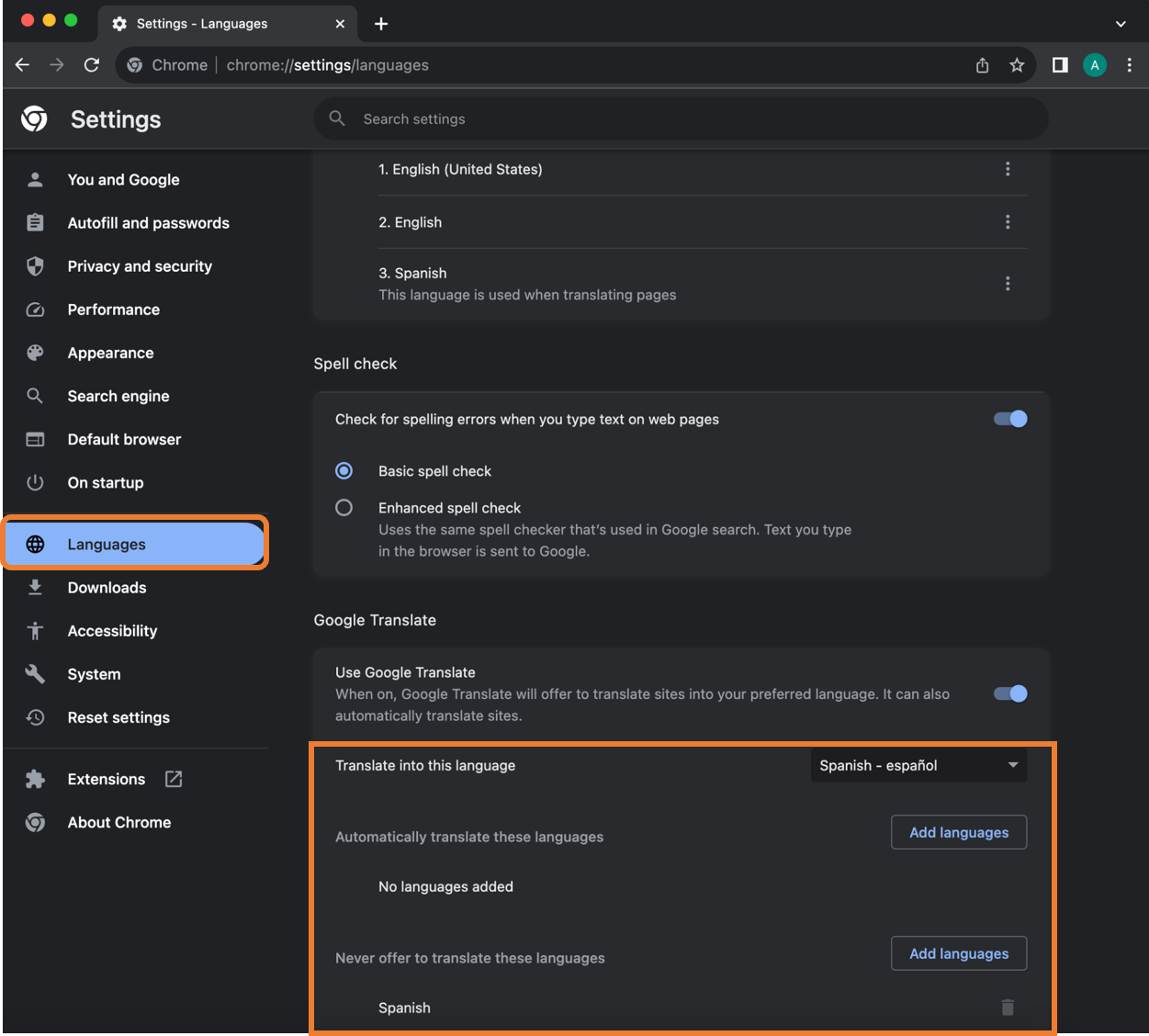Go back with the browser back arrow
Viewport: 1149px width, 1036px height.
coord(23,64)
